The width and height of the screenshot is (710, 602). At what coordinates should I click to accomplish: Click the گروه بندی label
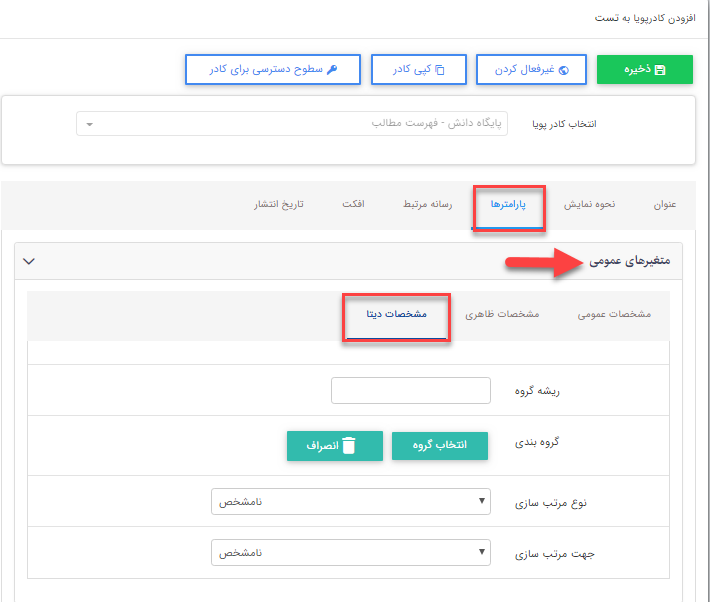tap(537, 442)
